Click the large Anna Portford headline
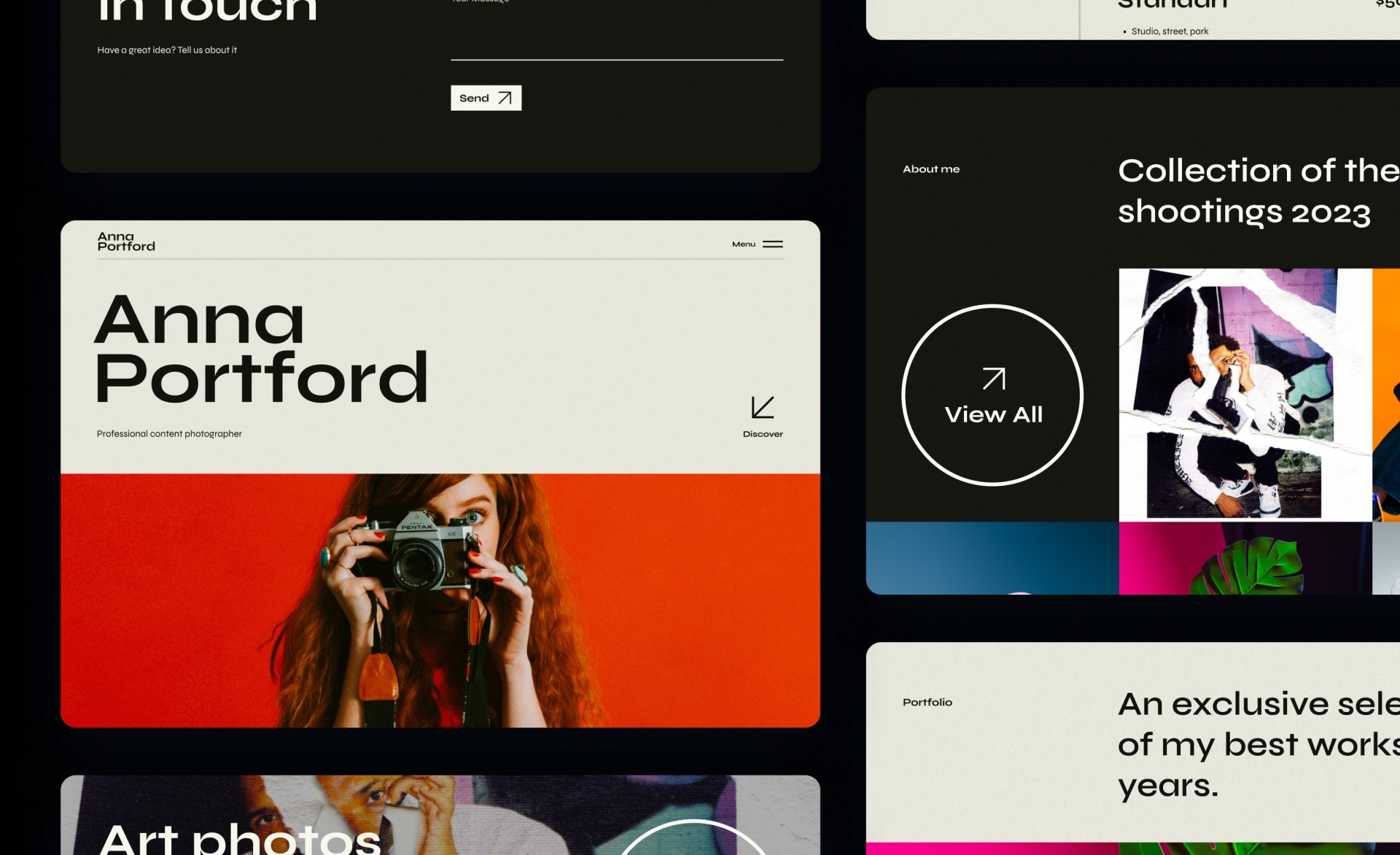The width and height of the screenshot is (1400, 855). click(x=260, y=349)
